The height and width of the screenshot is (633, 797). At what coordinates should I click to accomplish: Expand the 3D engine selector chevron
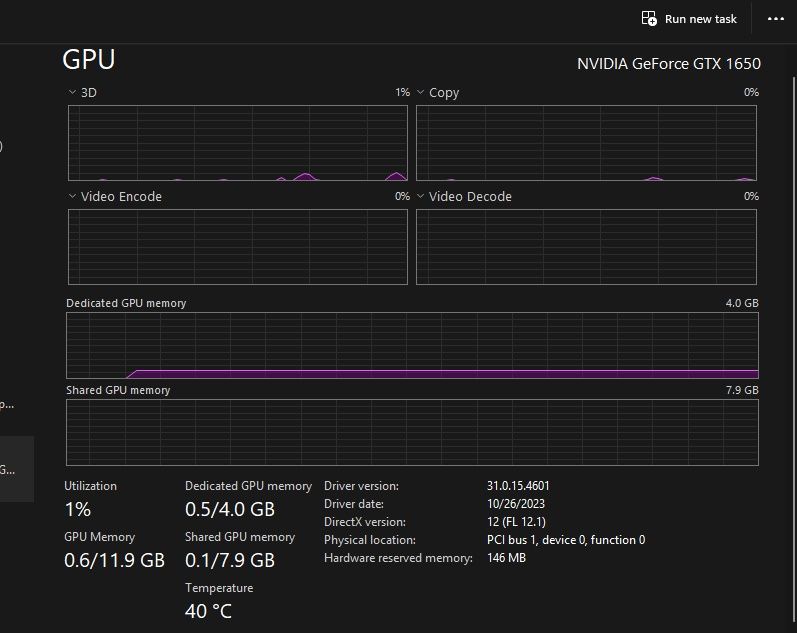72,92
